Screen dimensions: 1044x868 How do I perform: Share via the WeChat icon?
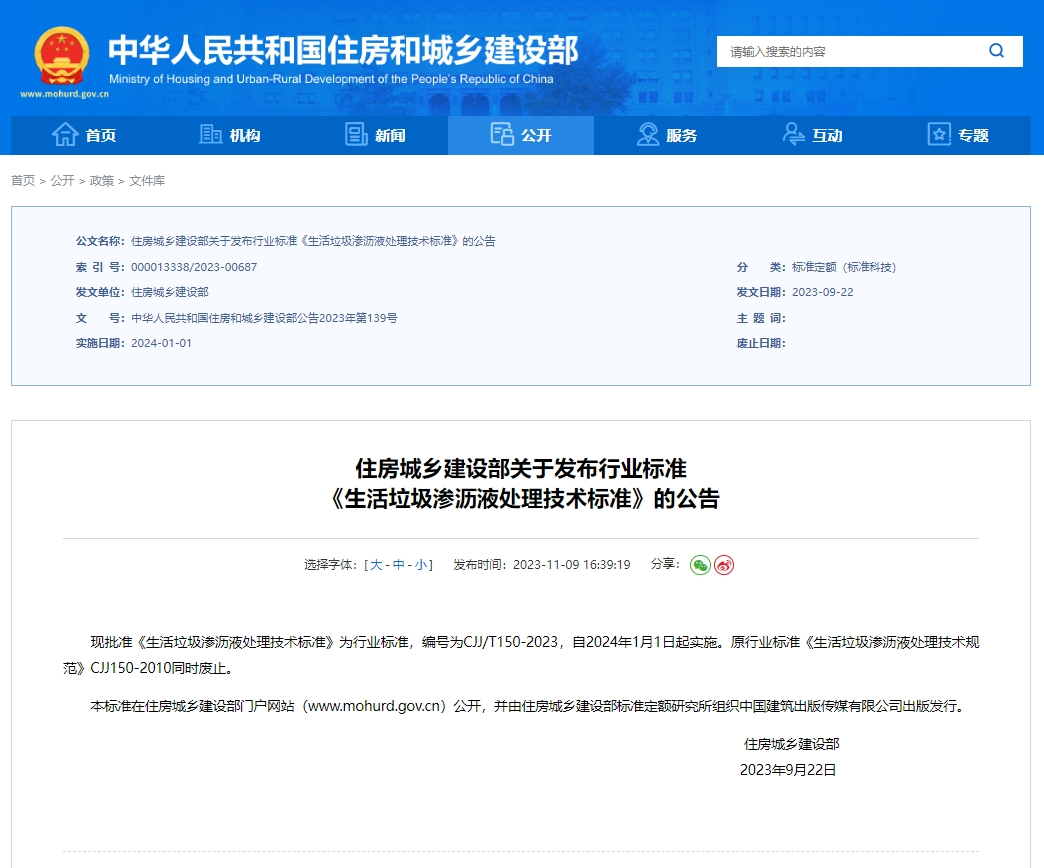click(x=700, y=565)
